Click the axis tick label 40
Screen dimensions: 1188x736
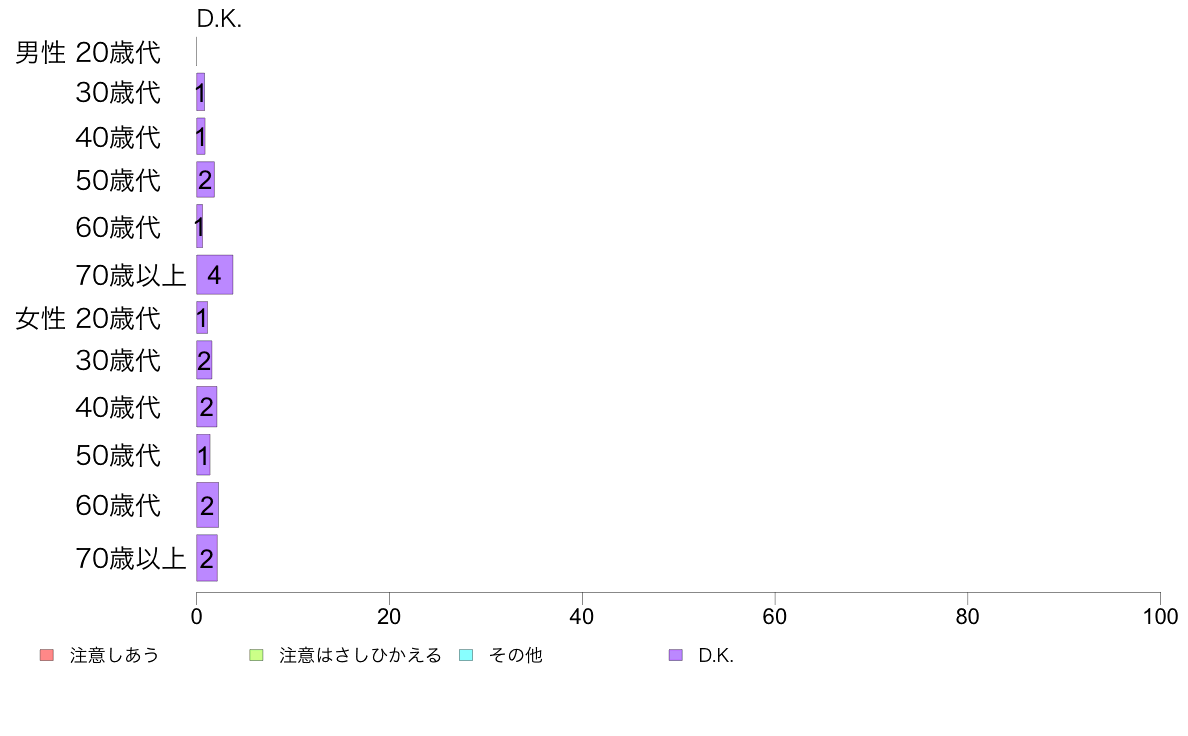click(x=582, y=616)
